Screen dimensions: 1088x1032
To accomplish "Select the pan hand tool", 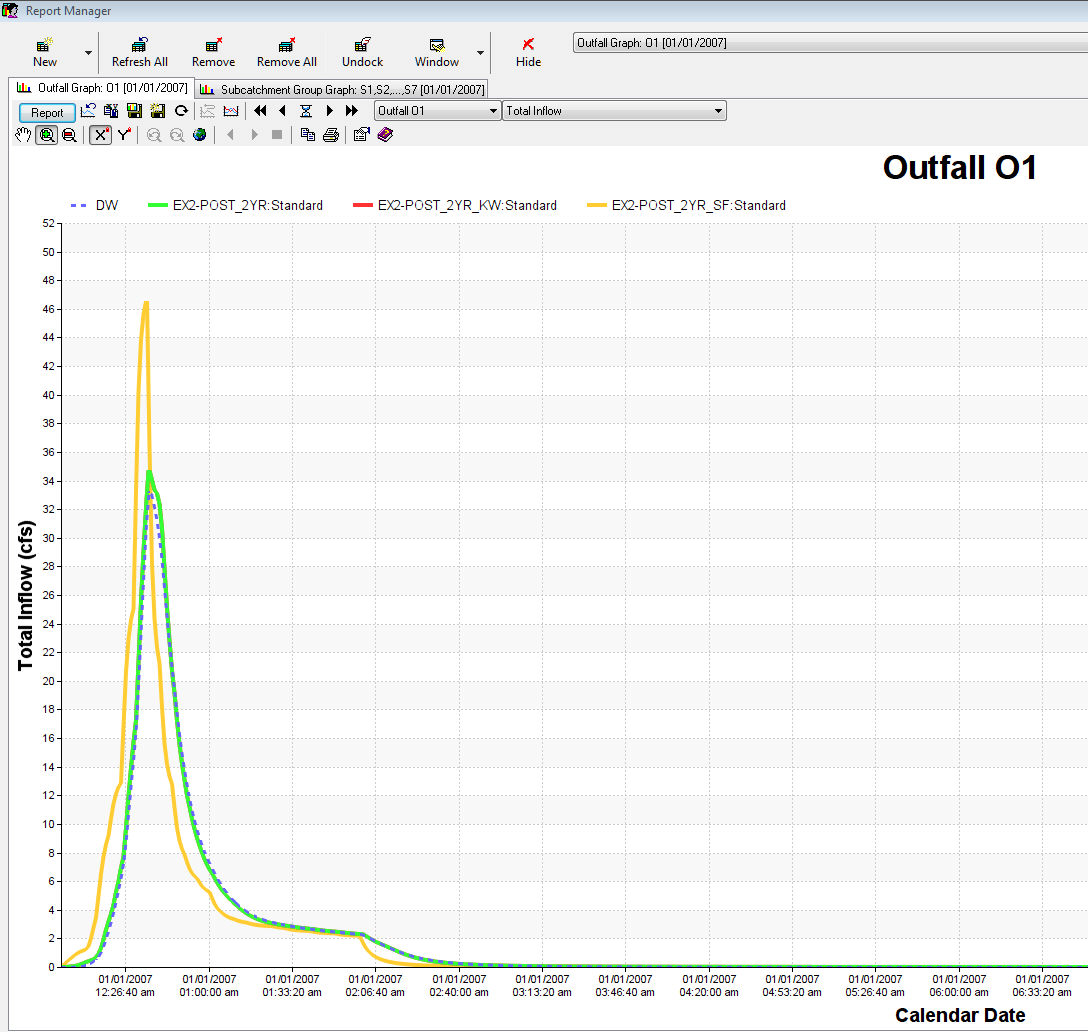I will point(25,135).
